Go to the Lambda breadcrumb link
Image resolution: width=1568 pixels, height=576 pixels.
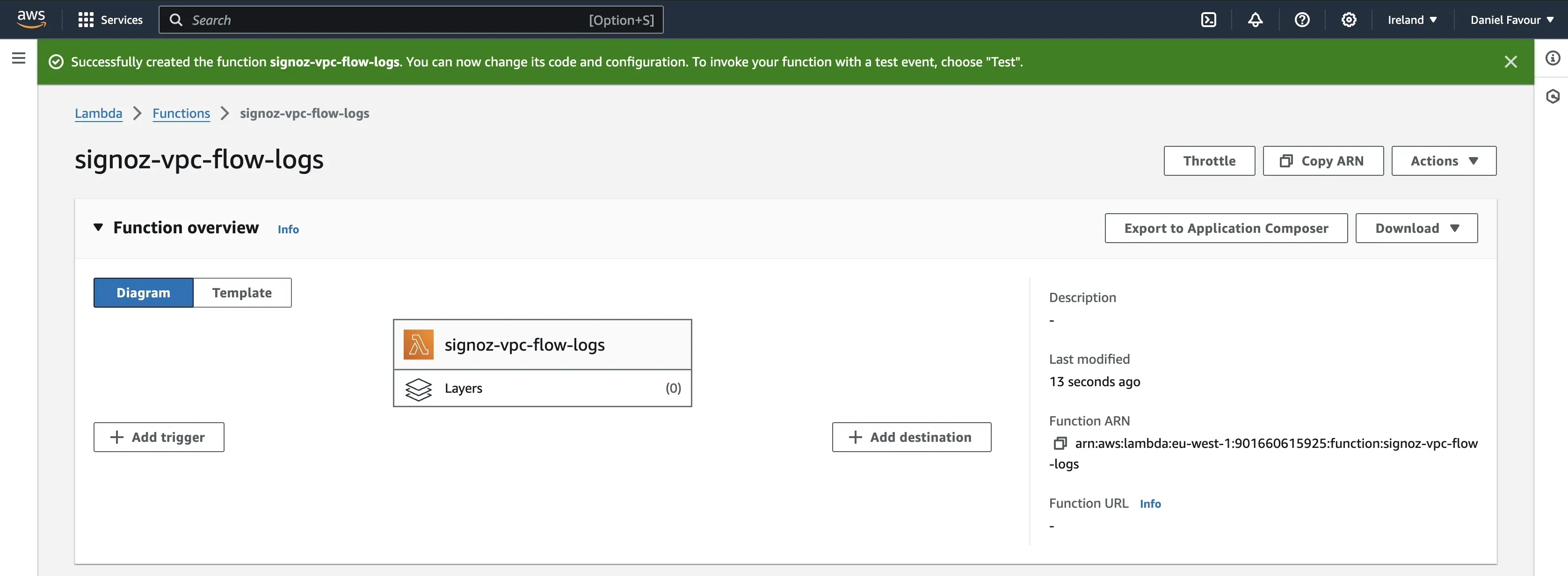point(99,113)
